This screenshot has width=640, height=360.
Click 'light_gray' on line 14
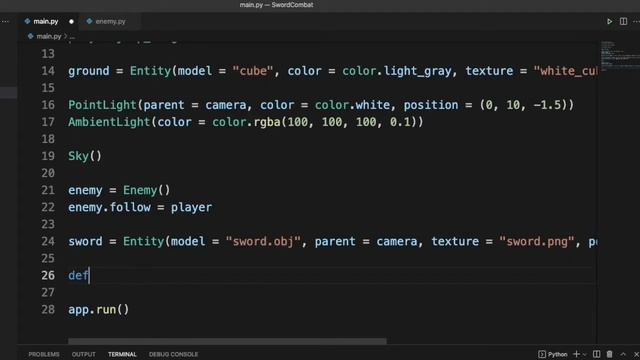point(418,71)
